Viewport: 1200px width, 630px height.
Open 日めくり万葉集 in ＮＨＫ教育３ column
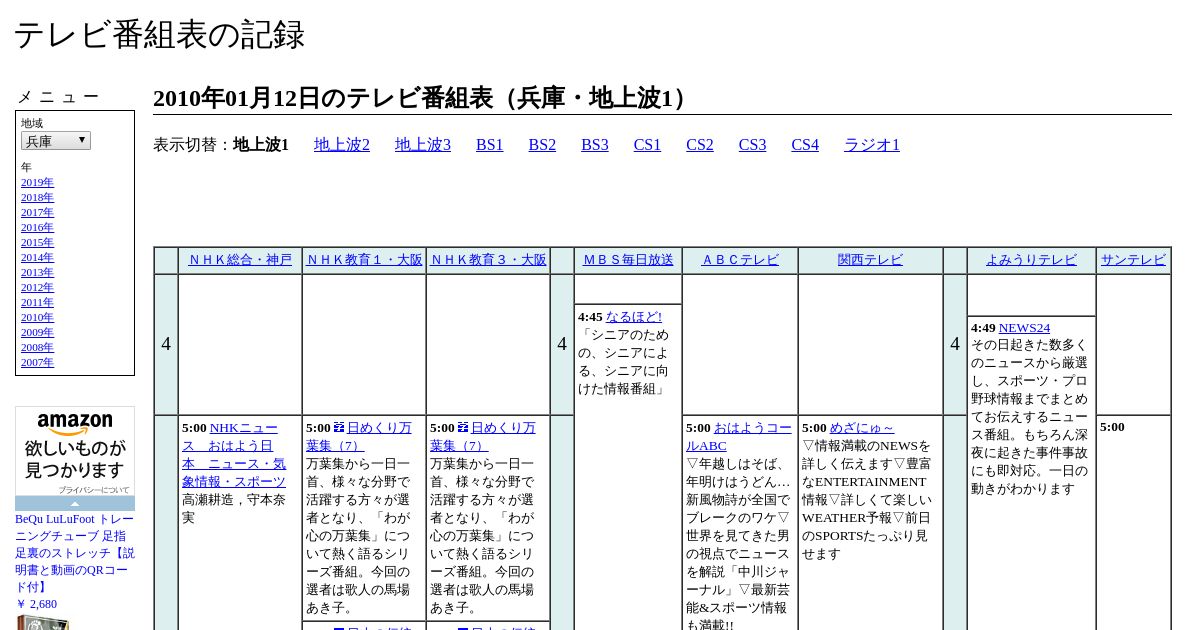[x=483, y=437]
